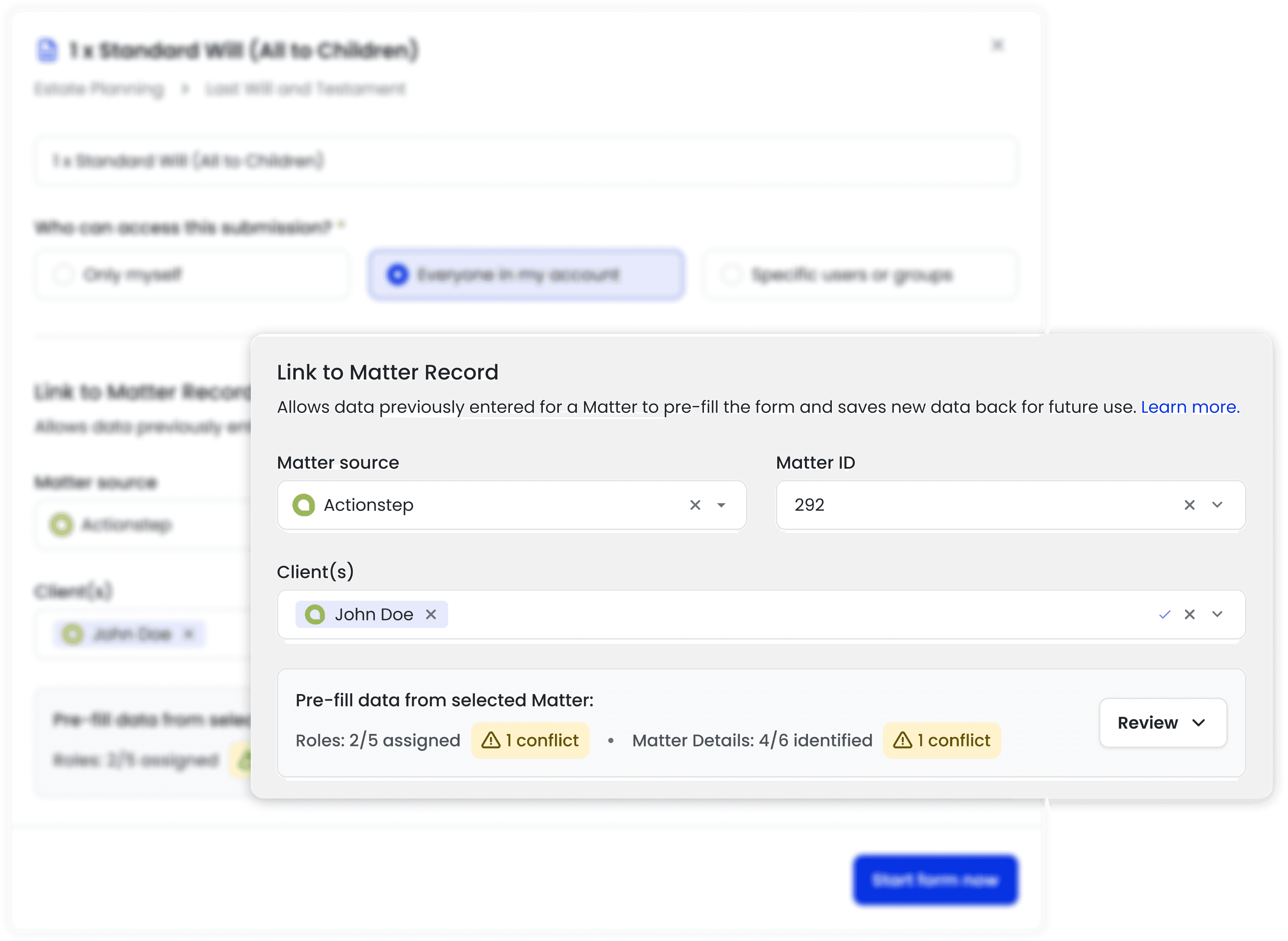This screenshot has width=1288, height=941.
Task: Open the Learn more link
Action: 1190,407
